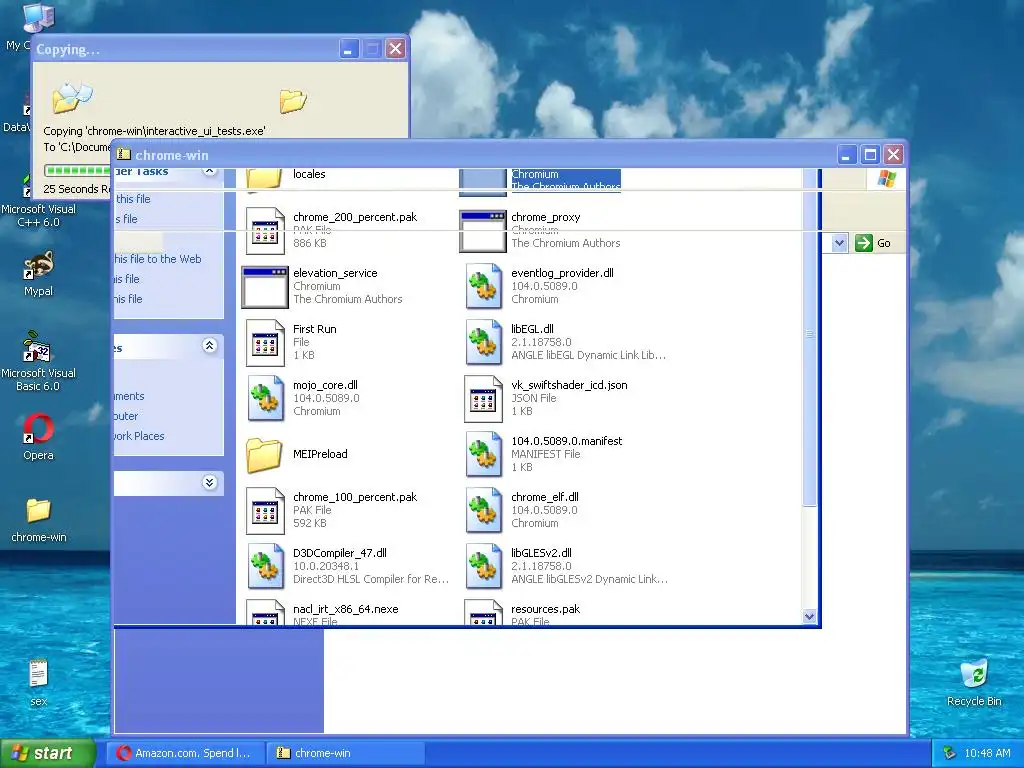Select the libEGL.dll icon
This screenshot has height=768, width=1024.
point(483,343)
